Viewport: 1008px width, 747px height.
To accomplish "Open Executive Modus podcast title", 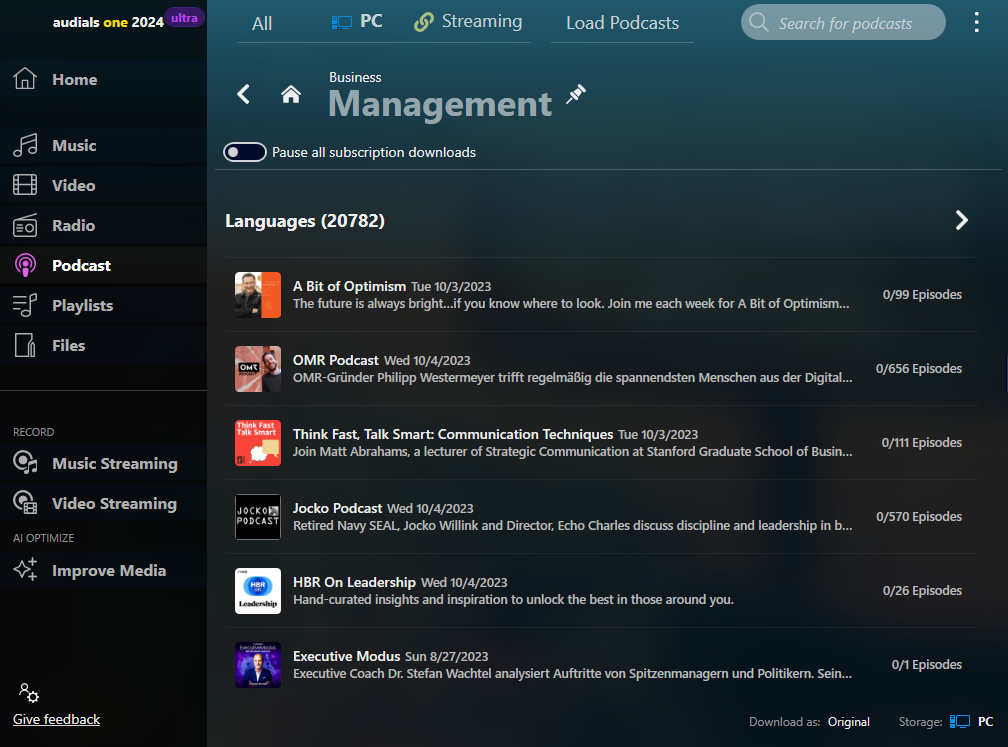I will [x=346, y=656].
